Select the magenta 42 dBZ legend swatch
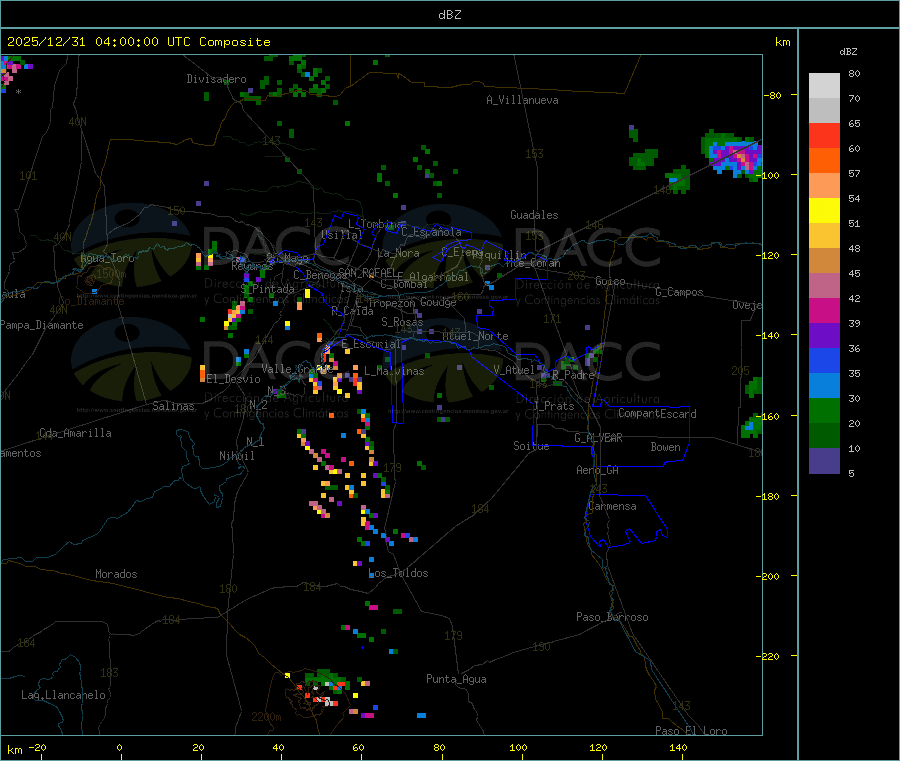 point(824,310)
